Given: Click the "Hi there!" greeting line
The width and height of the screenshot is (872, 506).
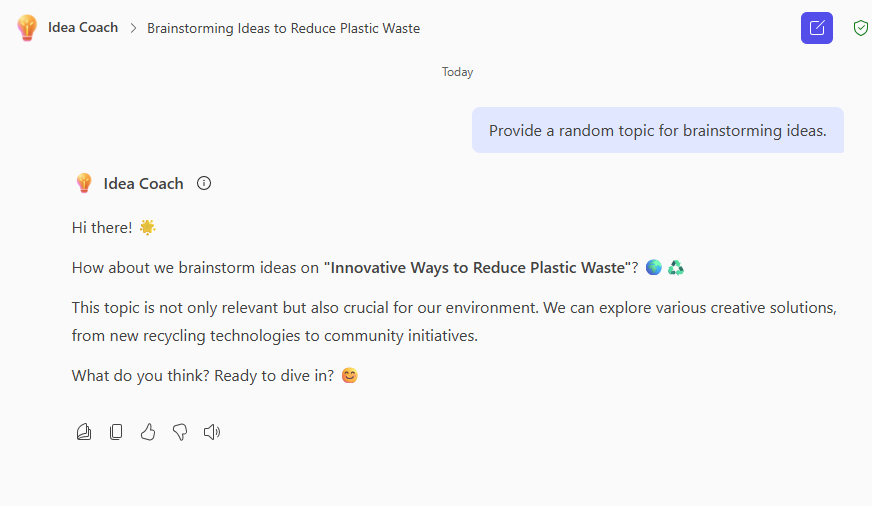Looking at the screenshot, I should click(x=102, y=228).
